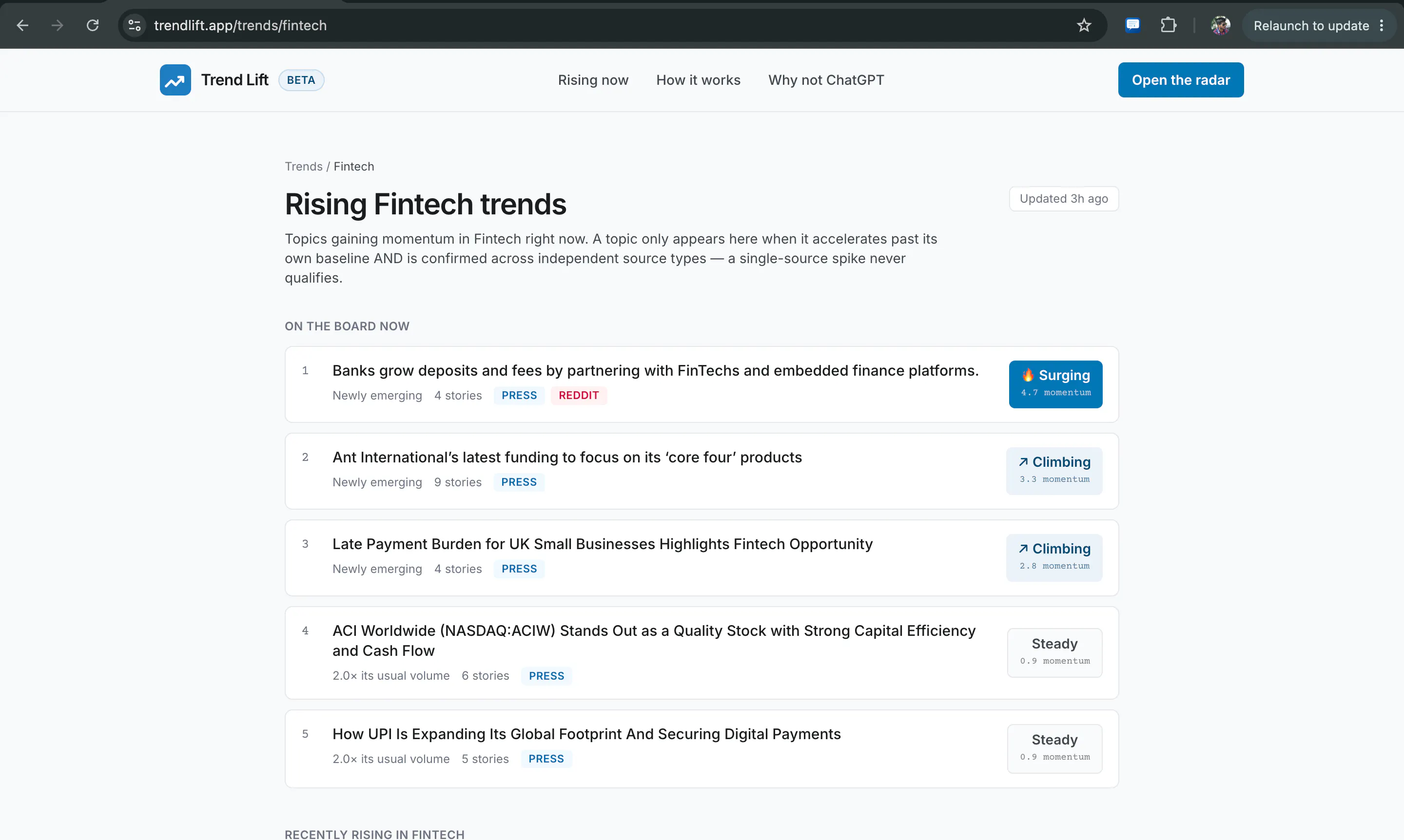This screenshot has width=1404, height=840.
Task: Open the How it works nav item
Action: coord(698,80)
